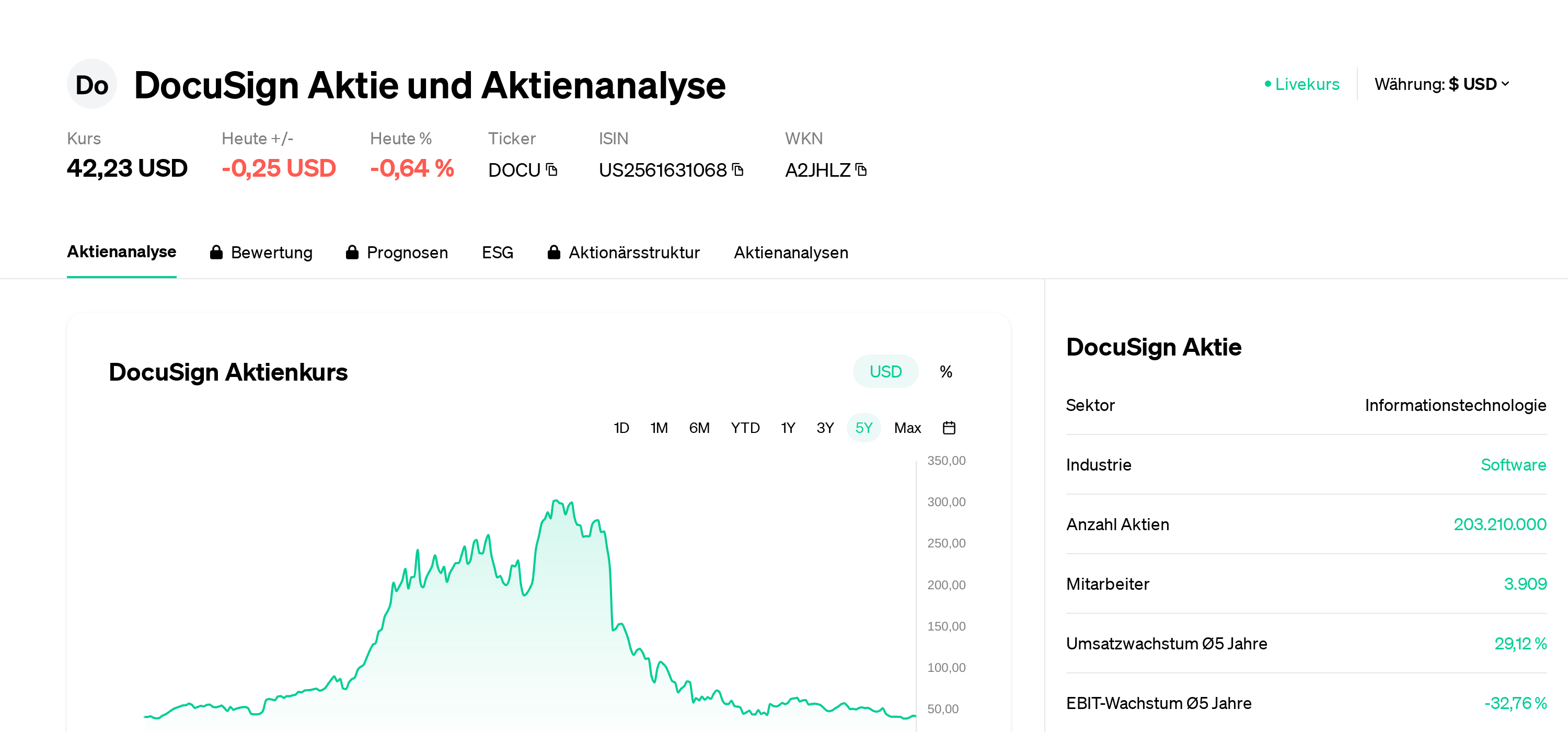Click the currency dropdown chevron arrow
This screenshot has height=732, width=1568.
pos(1505,84)
